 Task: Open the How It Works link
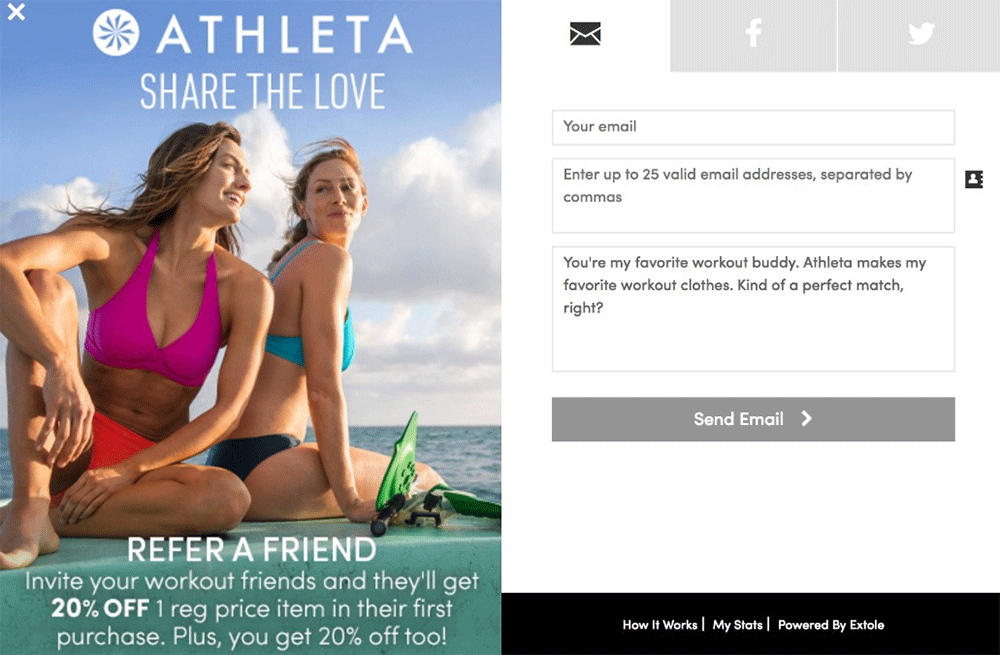click(659, 625)
